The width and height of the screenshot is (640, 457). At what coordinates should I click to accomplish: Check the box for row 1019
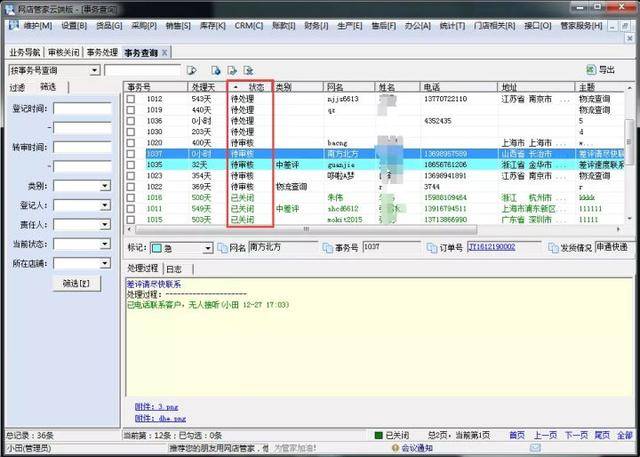pos(130,110)
